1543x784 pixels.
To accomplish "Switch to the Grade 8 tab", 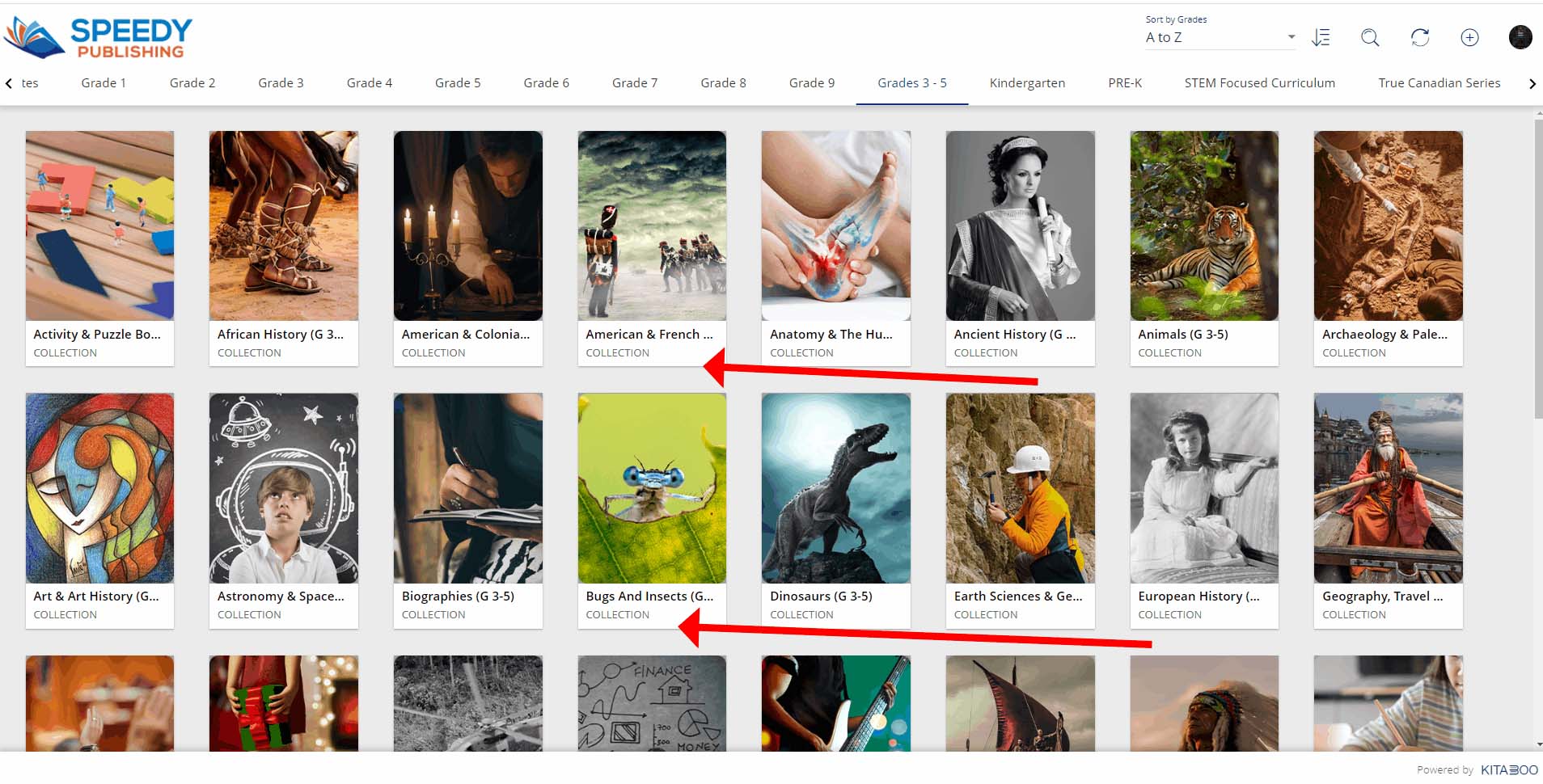I will click(723, 82).
